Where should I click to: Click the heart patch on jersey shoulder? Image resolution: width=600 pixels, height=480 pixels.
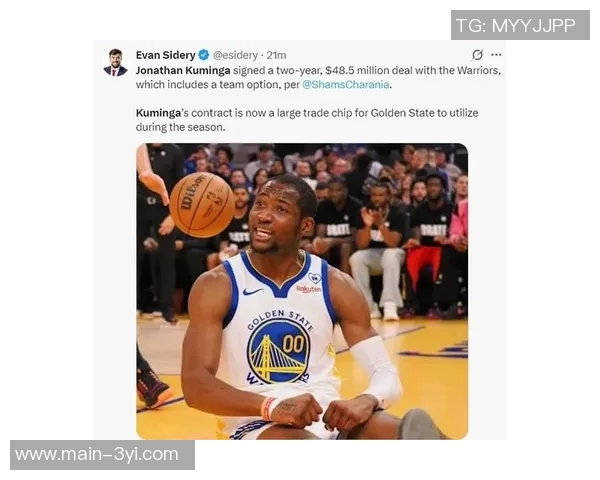click(314, 278)
